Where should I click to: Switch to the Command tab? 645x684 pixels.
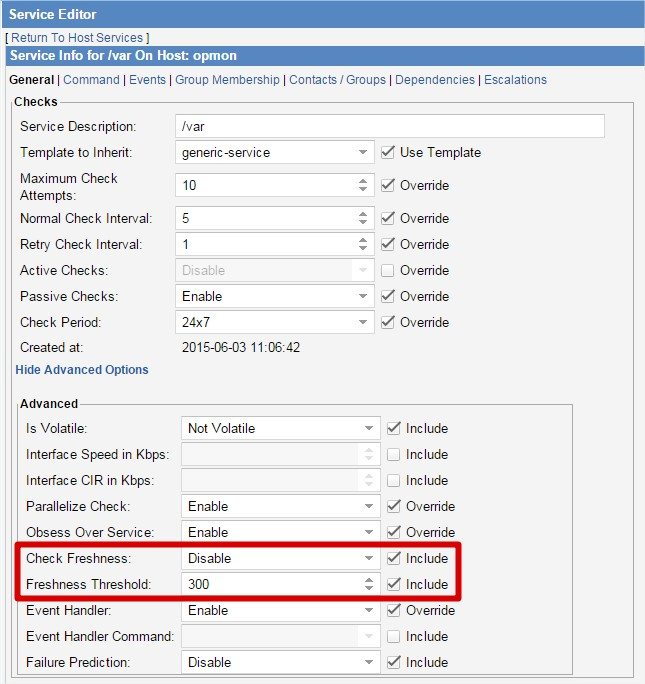click(x=91, y=80)
